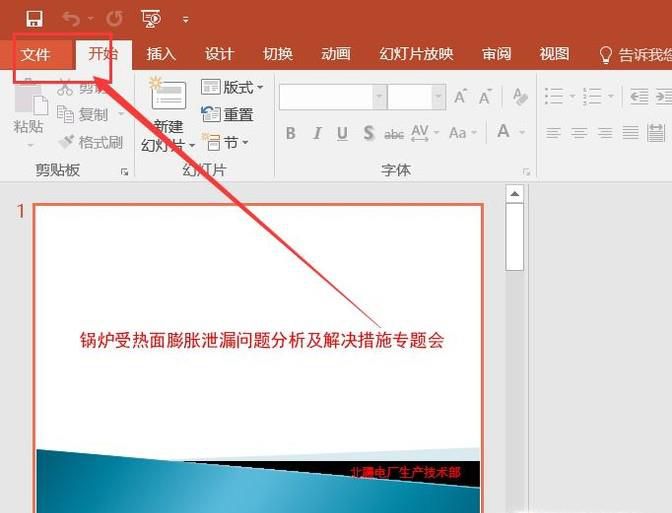Clear all formatting eraser icon
The height and width of the screenshot is (513, 672).
[x=520, y=97]
